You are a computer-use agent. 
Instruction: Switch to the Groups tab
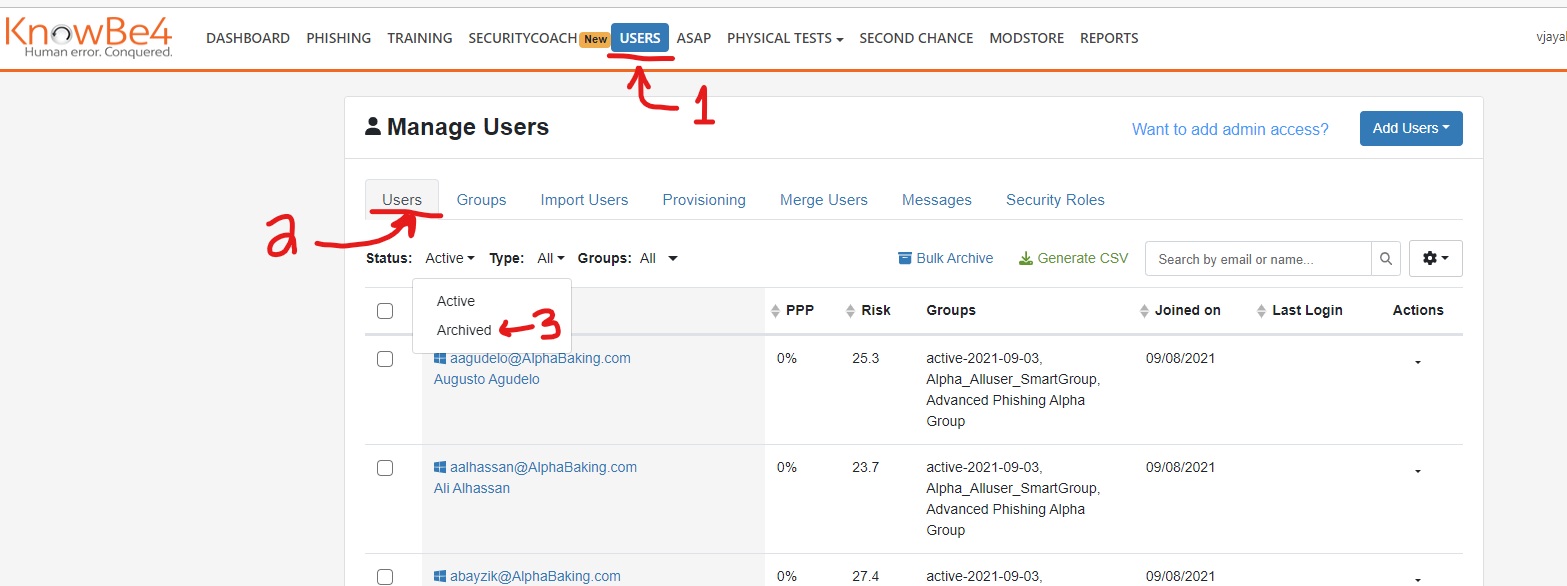[x=482, y=200]
